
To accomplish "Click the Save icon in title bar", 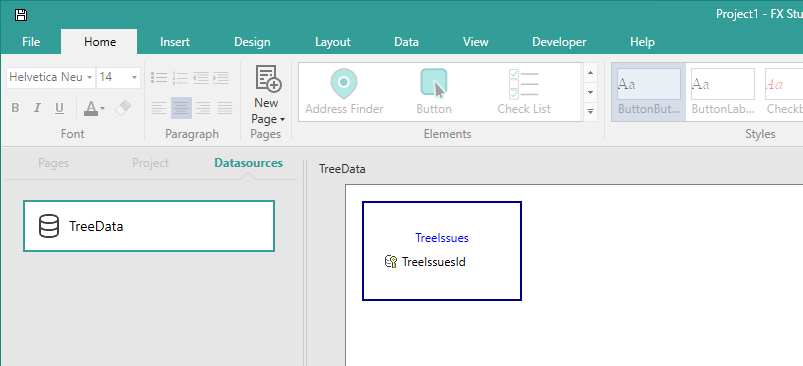I will 20,14.
